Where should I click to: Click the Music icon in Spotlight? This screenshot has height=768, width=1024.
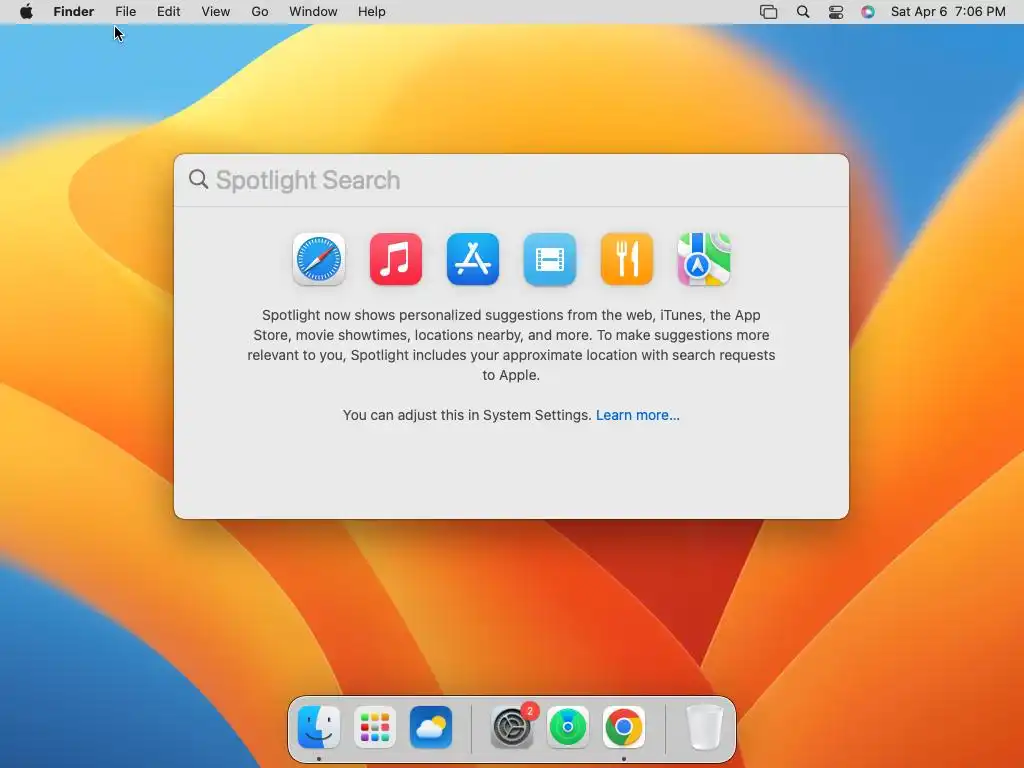tap(396, 259)
